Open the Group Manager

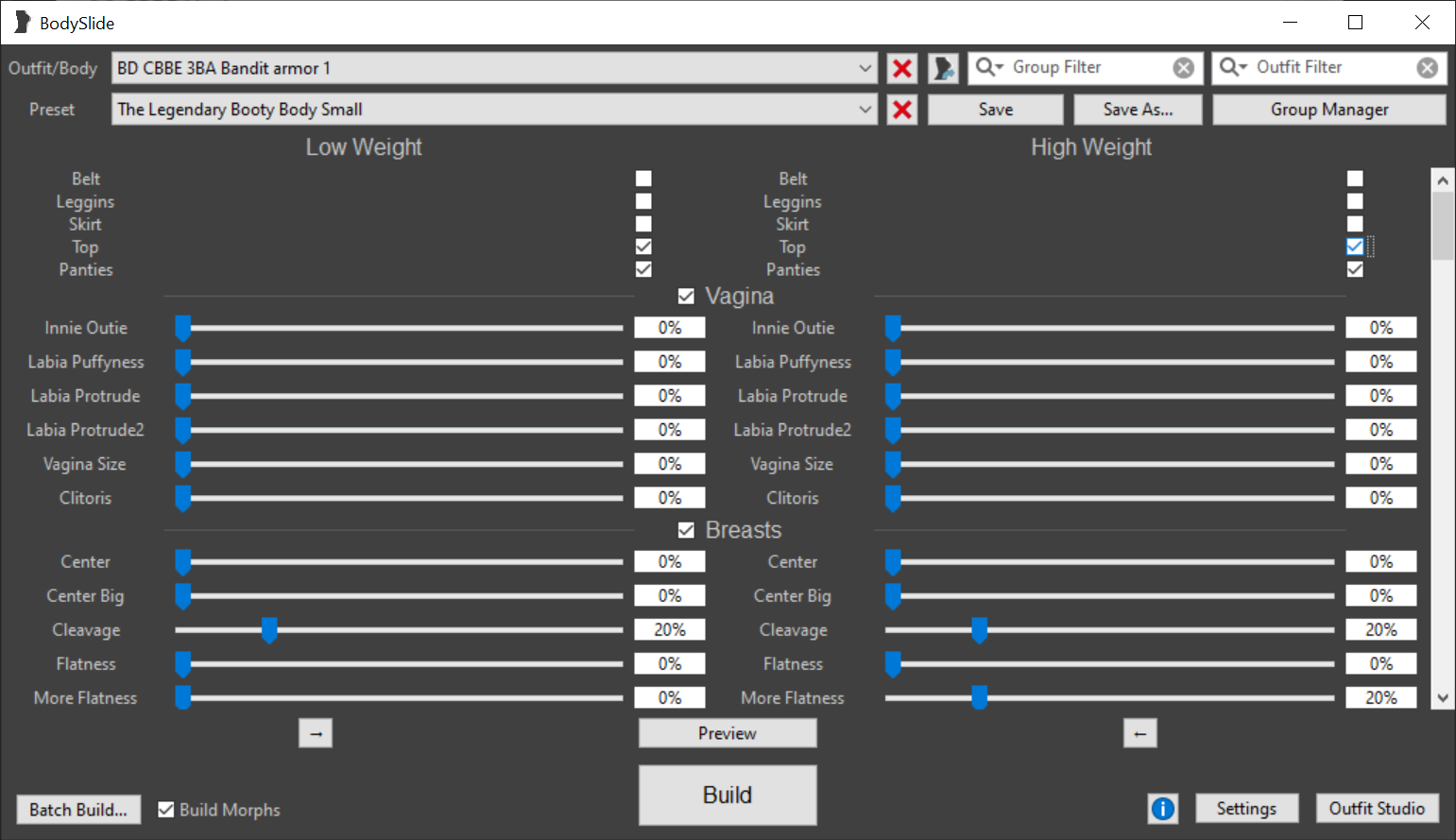1329,110
